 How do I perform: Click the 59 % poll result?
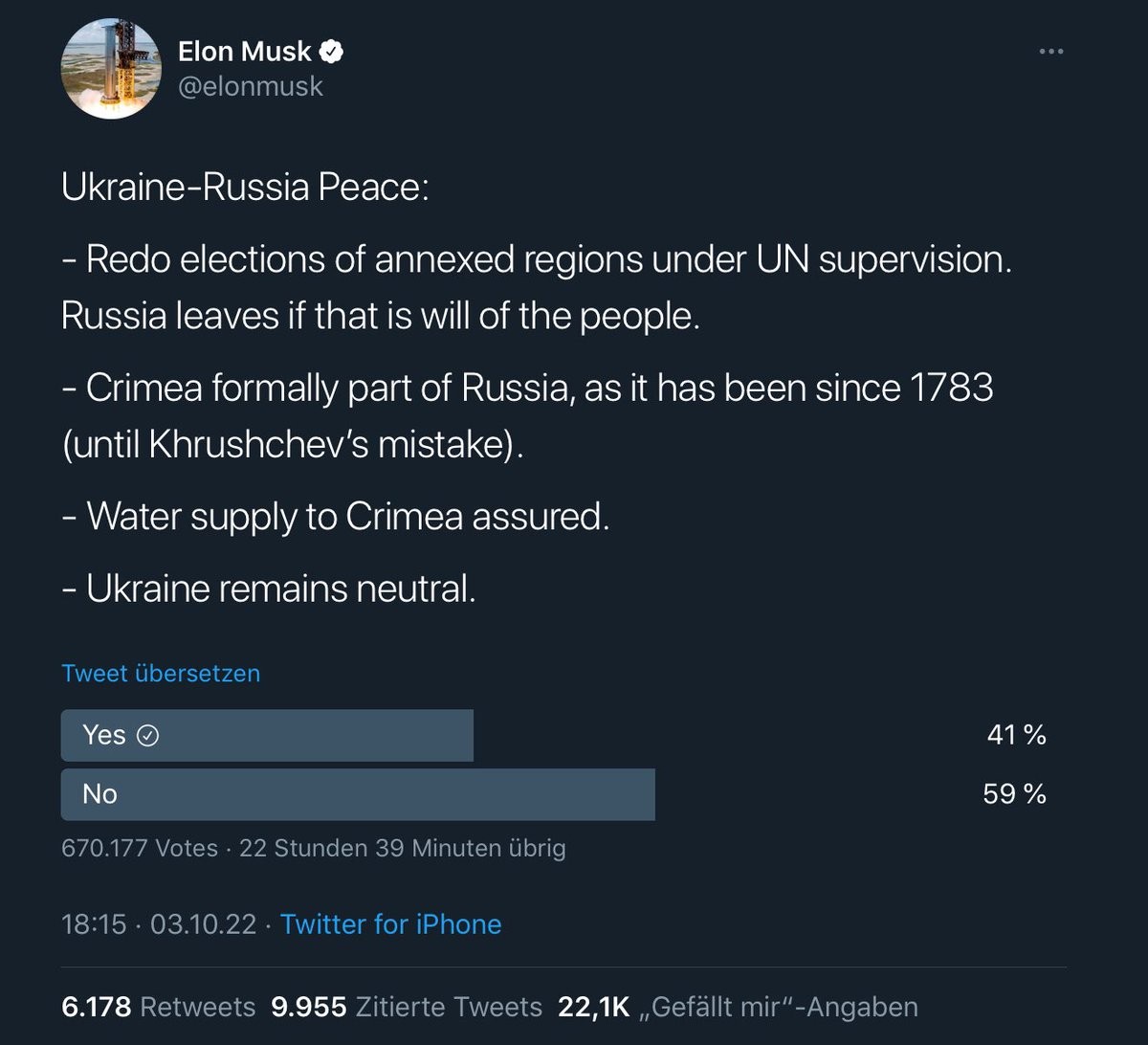pyautogui.click(x=1015, y=794)
